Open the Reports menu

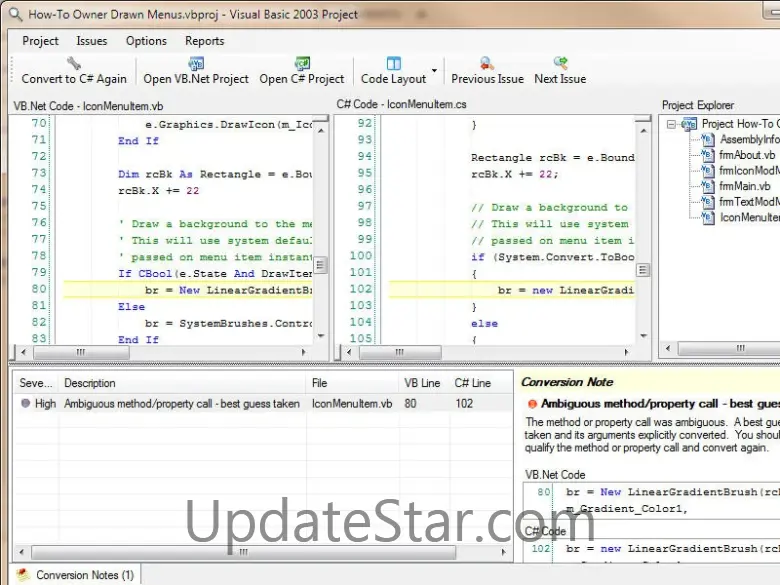pos(204,41)
